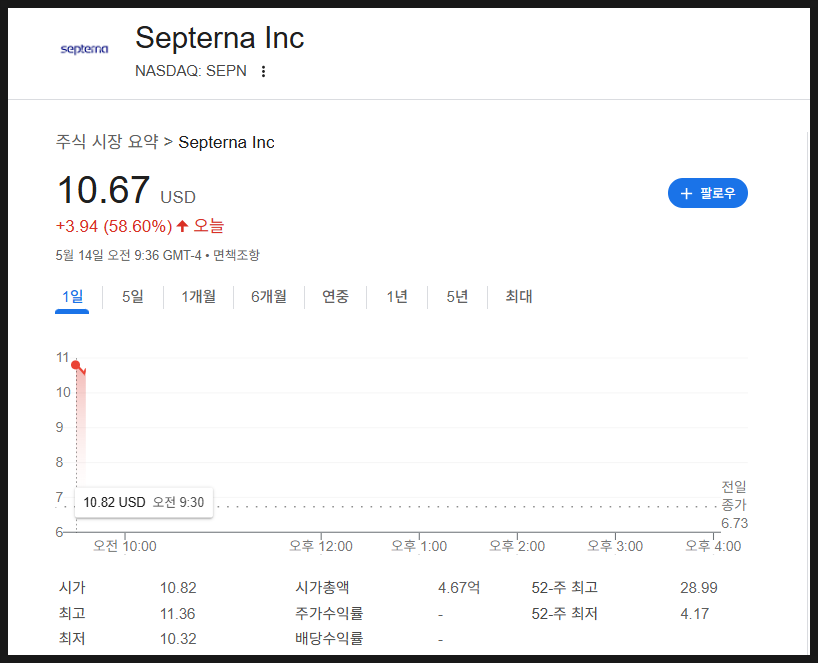Click the NASDAQ: SEPN ticker text
This screenshot has height=663, width=818.
point(191,71)
